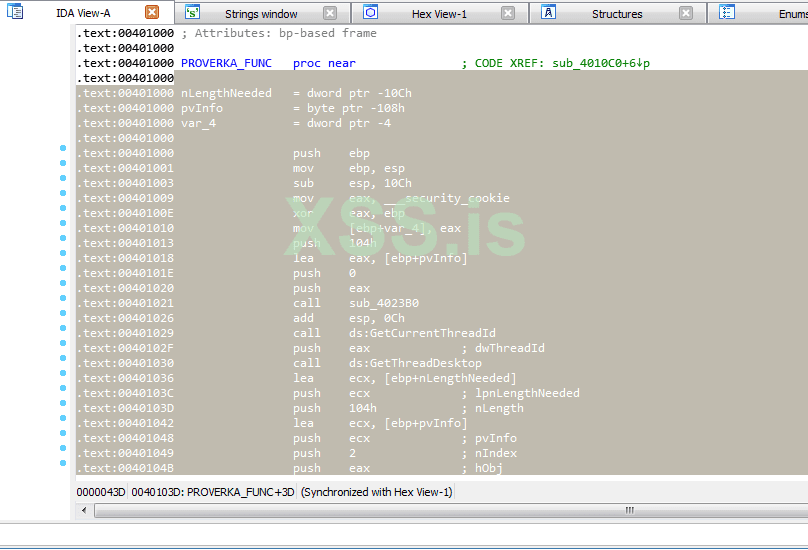
Task: Click sub_4023B0 call target
Action: (x=384, y=303)
